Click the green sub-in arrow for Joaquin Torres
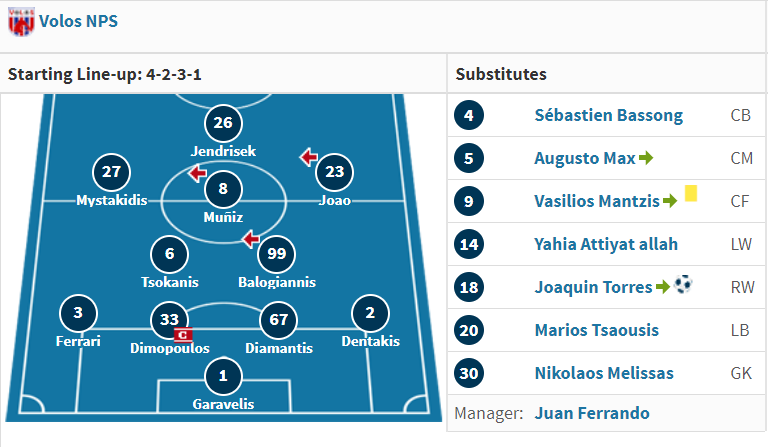This screenshot has width=768, height=447. [663, 287]
